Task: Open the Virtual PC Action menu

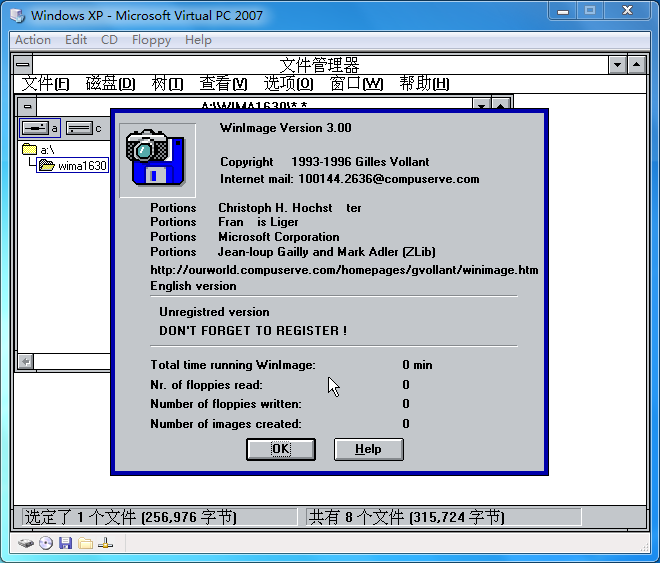Action: click(x=33, y=40)
